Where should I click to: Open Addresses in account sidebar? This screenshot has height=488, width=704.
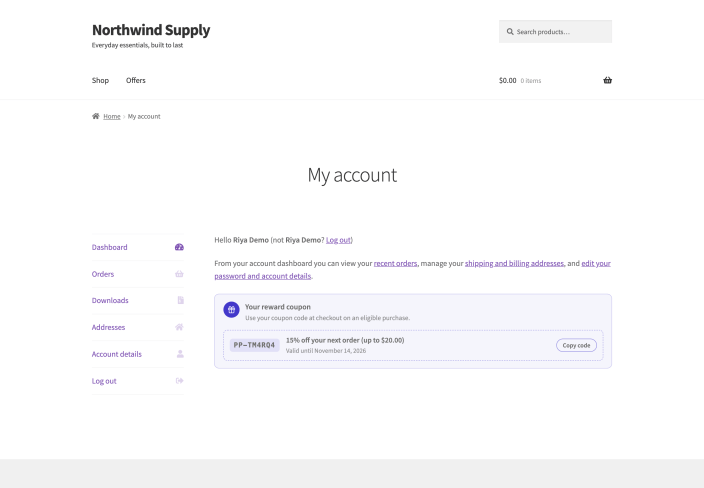[x=108, y=327]
